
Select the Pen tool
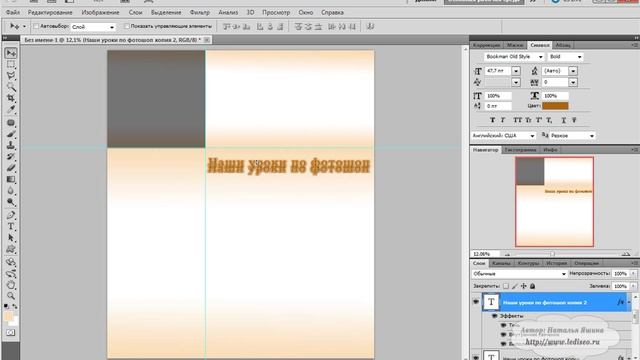coord(11,215)
